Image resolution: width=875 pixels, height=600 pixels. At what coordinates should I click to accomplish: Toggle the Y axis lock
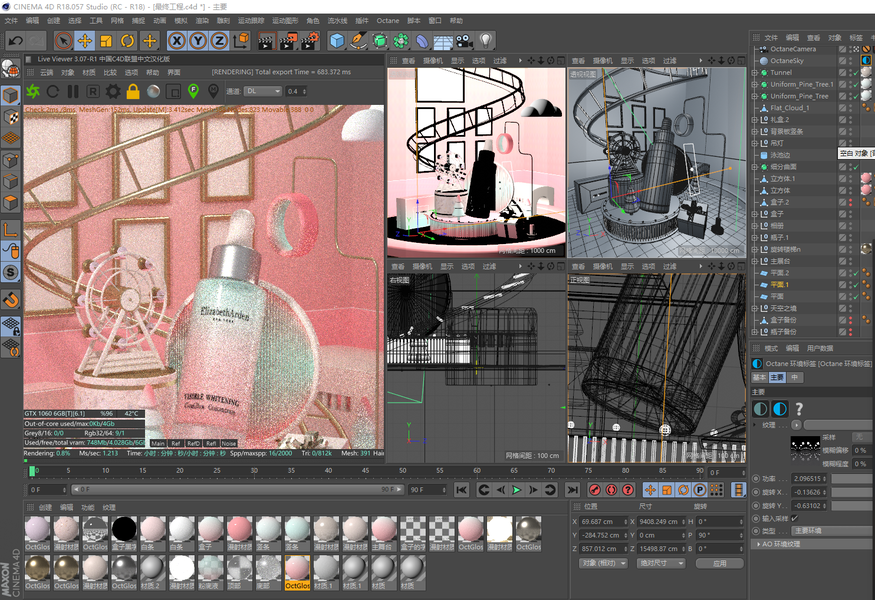(x=198, y=41)
